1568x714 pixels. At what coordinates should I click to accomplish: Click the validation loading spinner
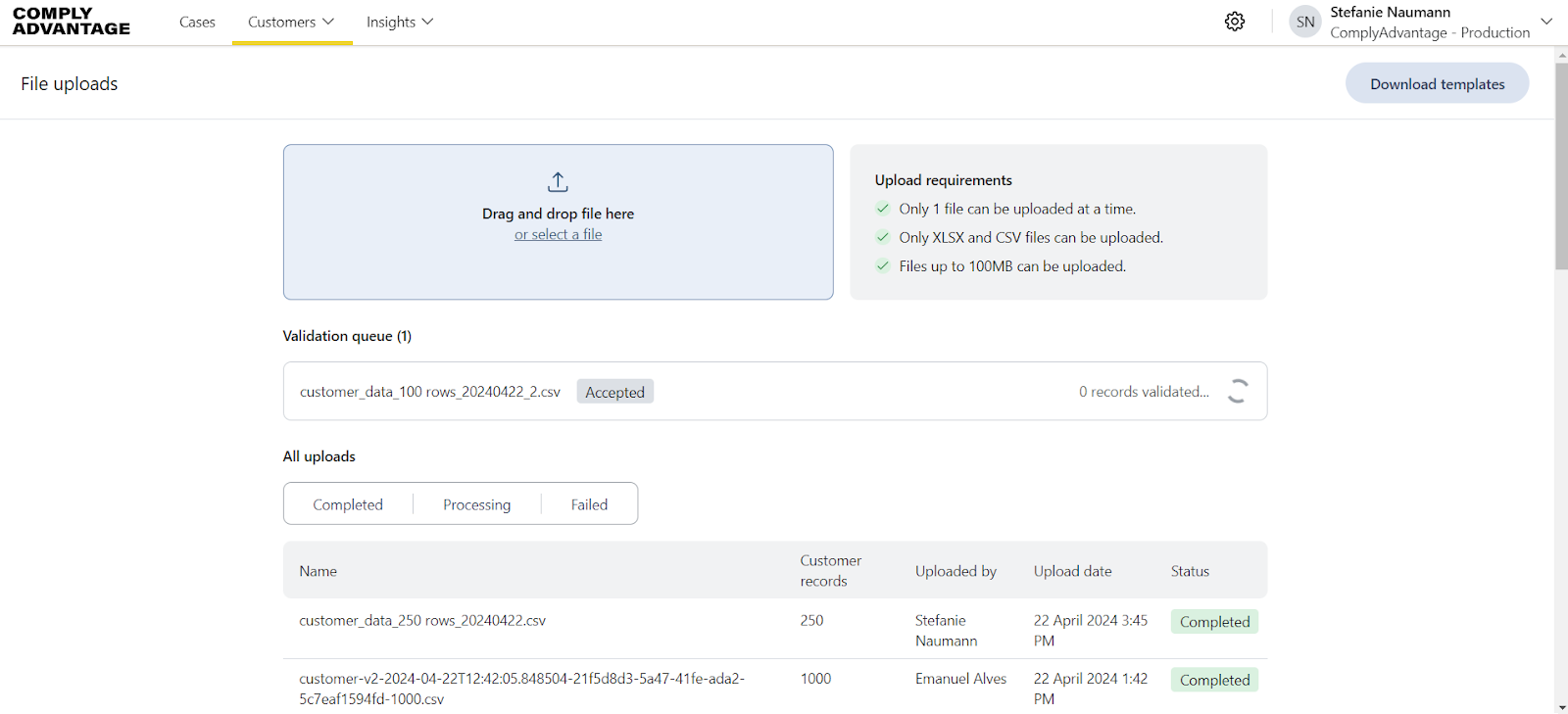pyautogui.click(x=1238, y=392)
